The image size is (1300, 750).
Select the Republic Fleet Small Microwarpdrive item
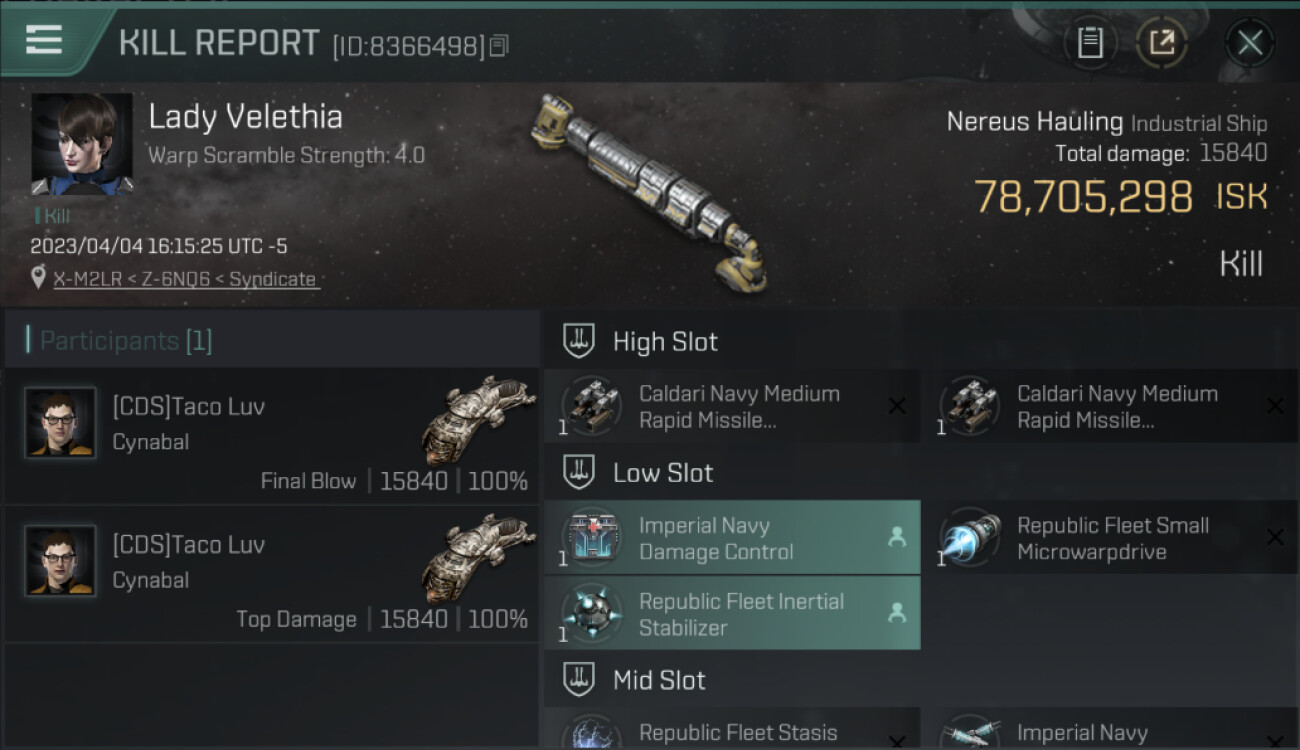pos(1110,538)
